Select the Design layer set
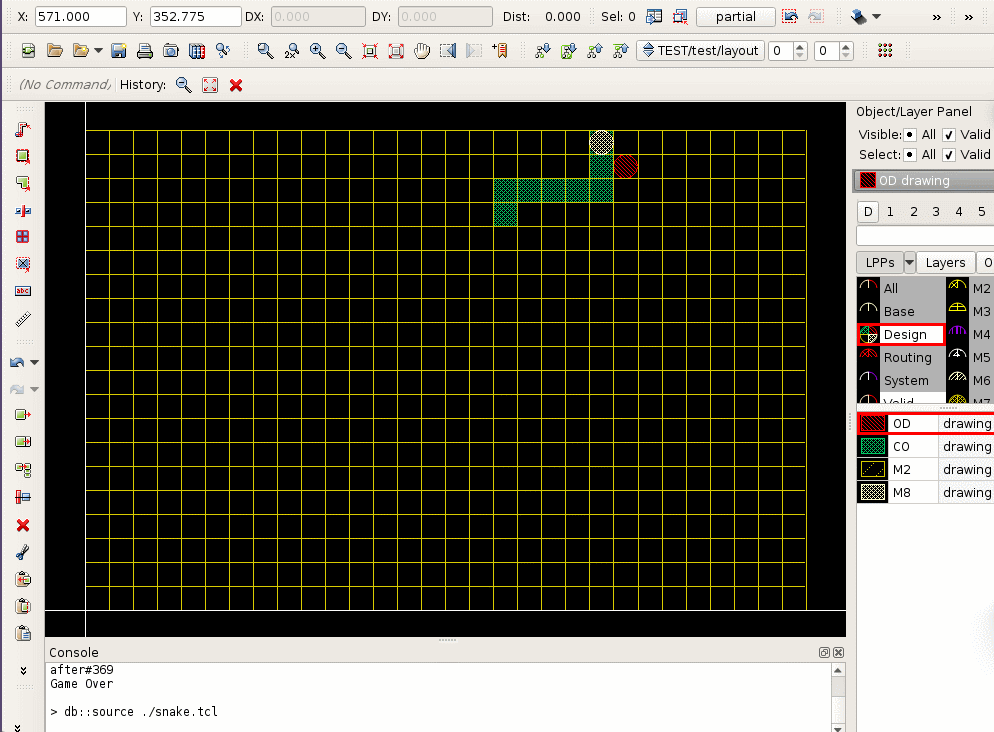This screenshot has height=732, width=994. 900,335
